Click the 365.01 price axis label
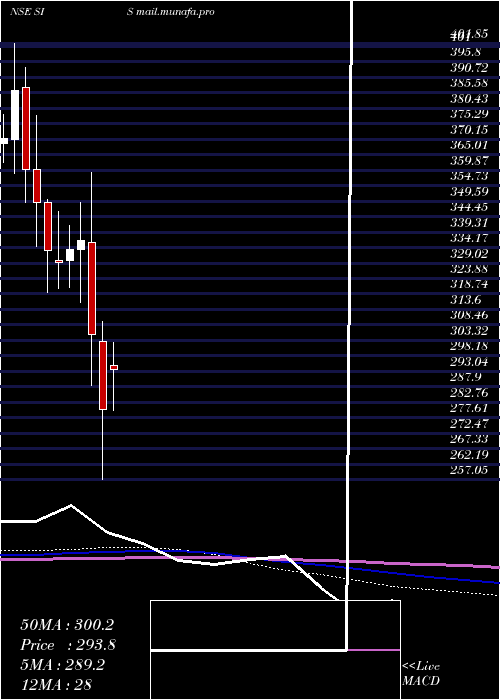Screen dimensions: 500x700 tap(470, 145)
